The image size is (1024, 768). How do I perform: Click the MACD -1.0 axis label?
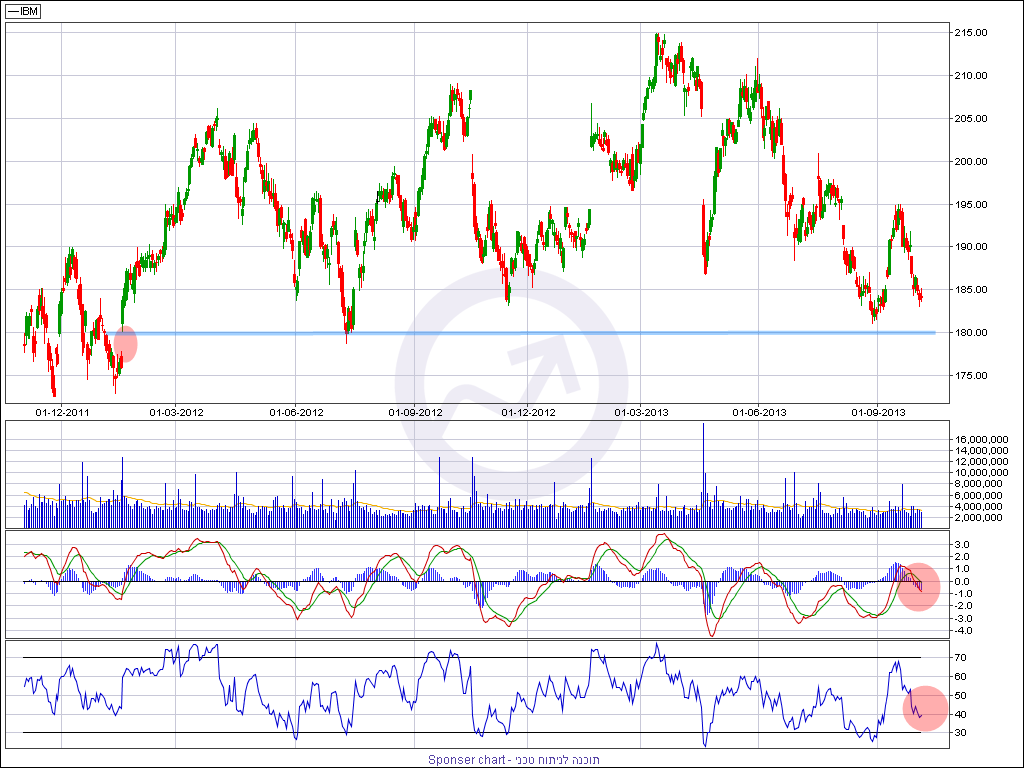point(961,594)
